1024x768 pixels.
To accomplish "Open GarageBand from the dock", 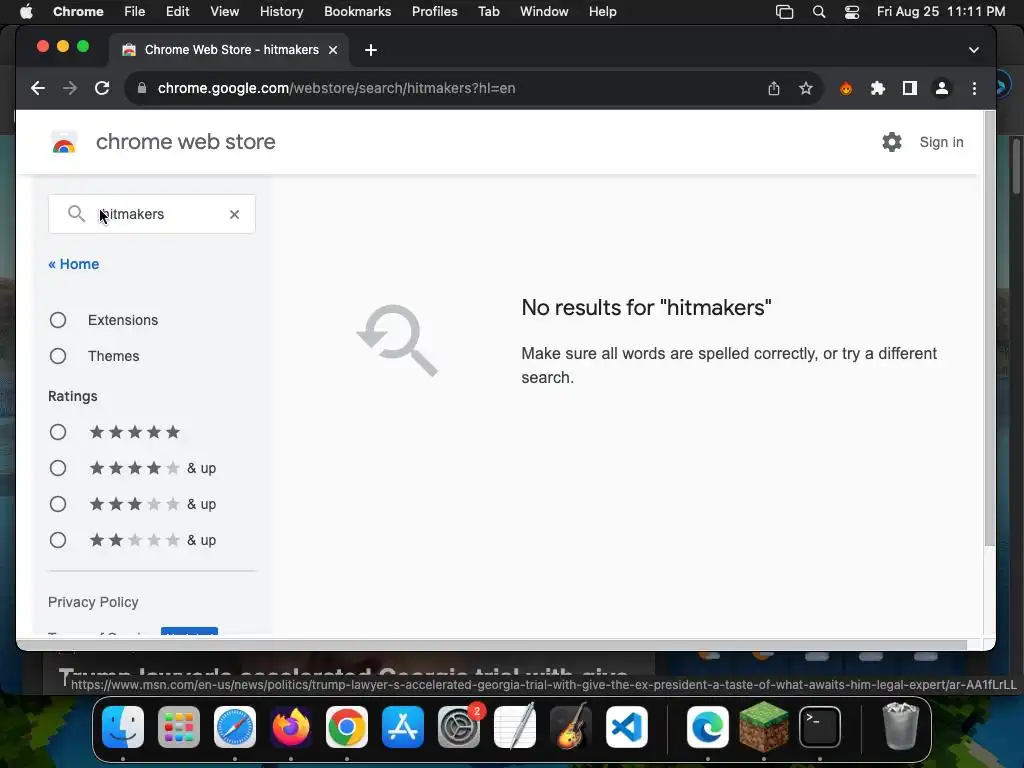I will tap(571, 727).
